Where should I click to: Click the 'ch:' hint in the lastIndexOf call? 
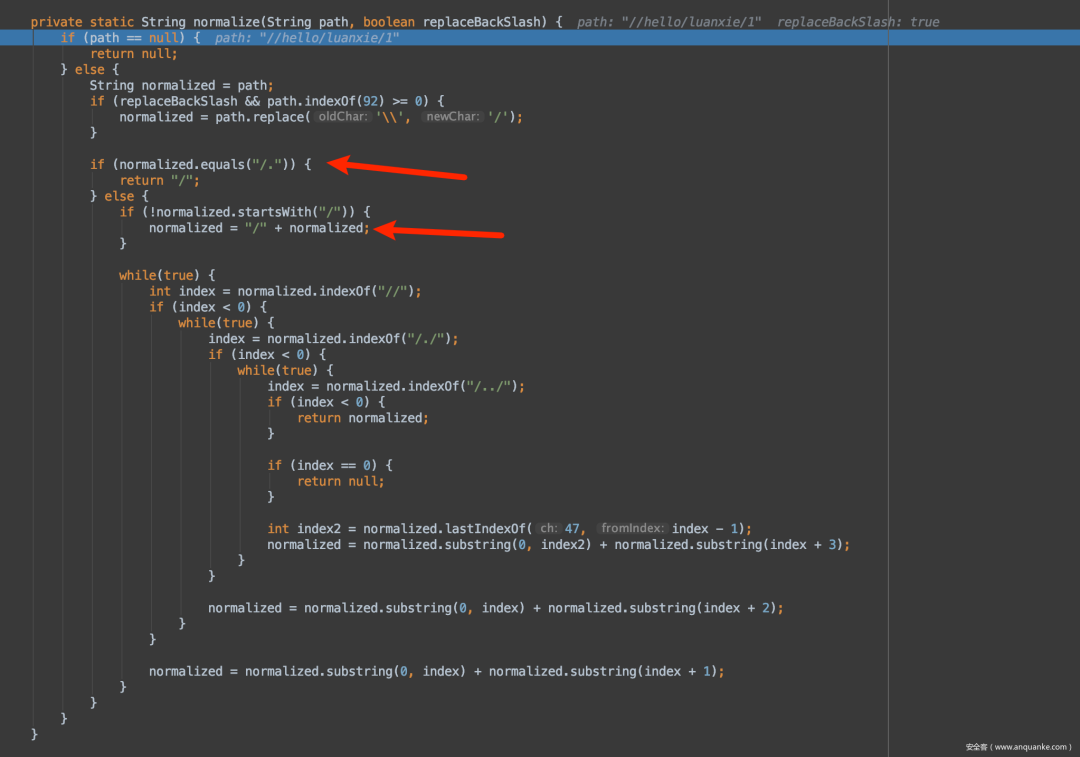click(x=548, y=528)
